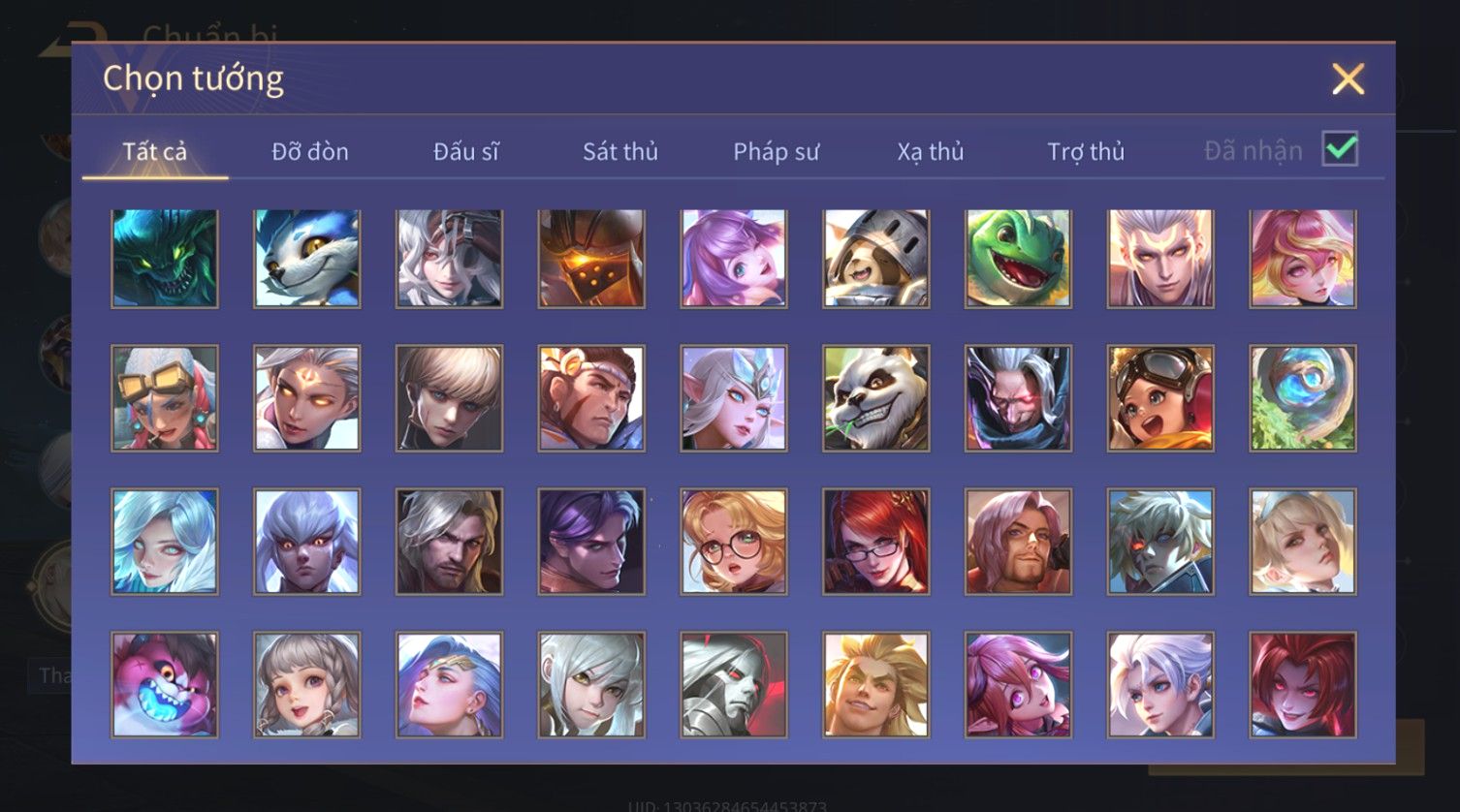Choose the dark green monster hero

pos(165,259)
